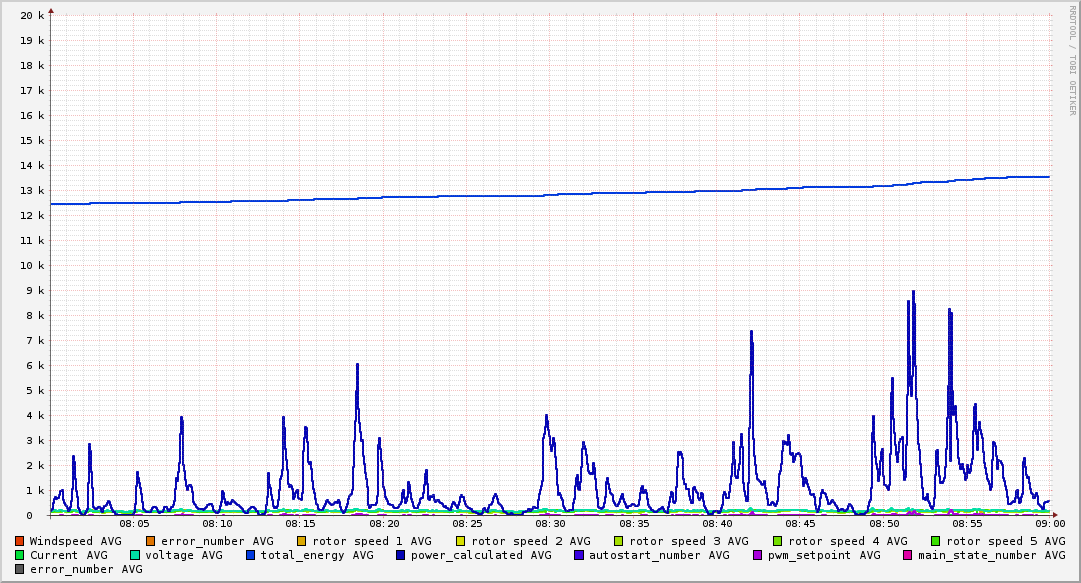Click the yellow rotor speed 2 AVG swatch
Viewport: 1081px width, 583px height.
461,541
